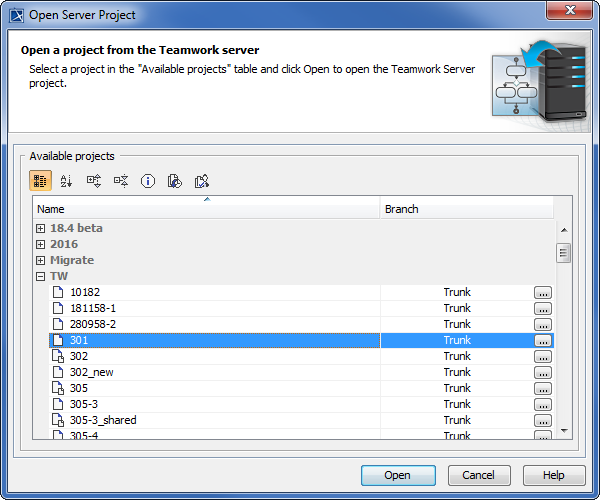Toggle the category view toolbar icon

coord(40,181)
